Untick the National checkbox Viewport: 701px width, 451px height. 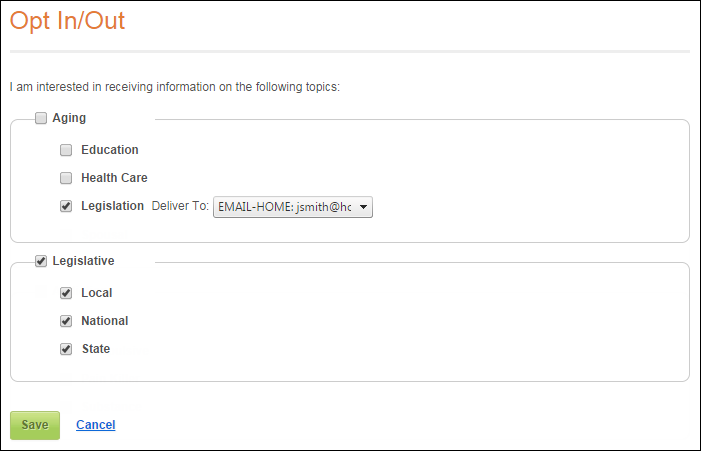[x=66, y=321]
